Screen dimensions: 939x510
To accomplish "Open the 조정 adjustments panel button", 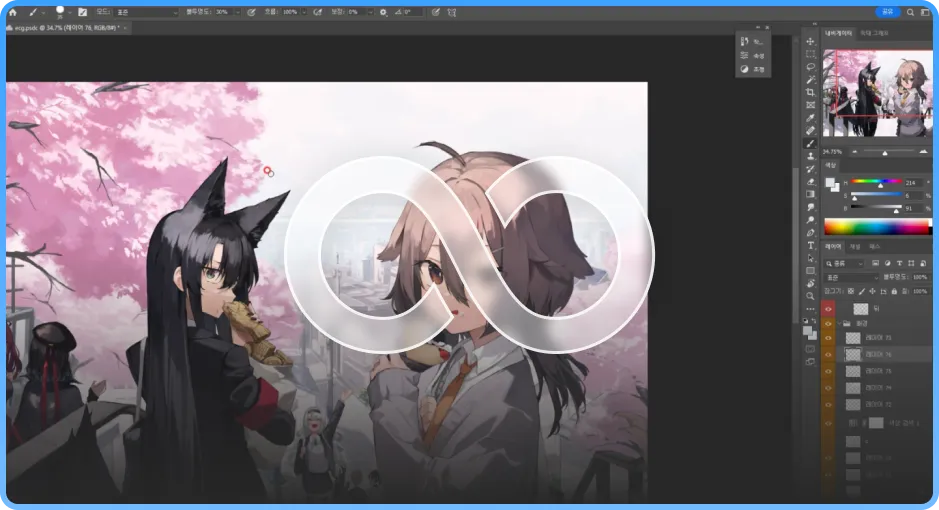I will pos(752,69).
